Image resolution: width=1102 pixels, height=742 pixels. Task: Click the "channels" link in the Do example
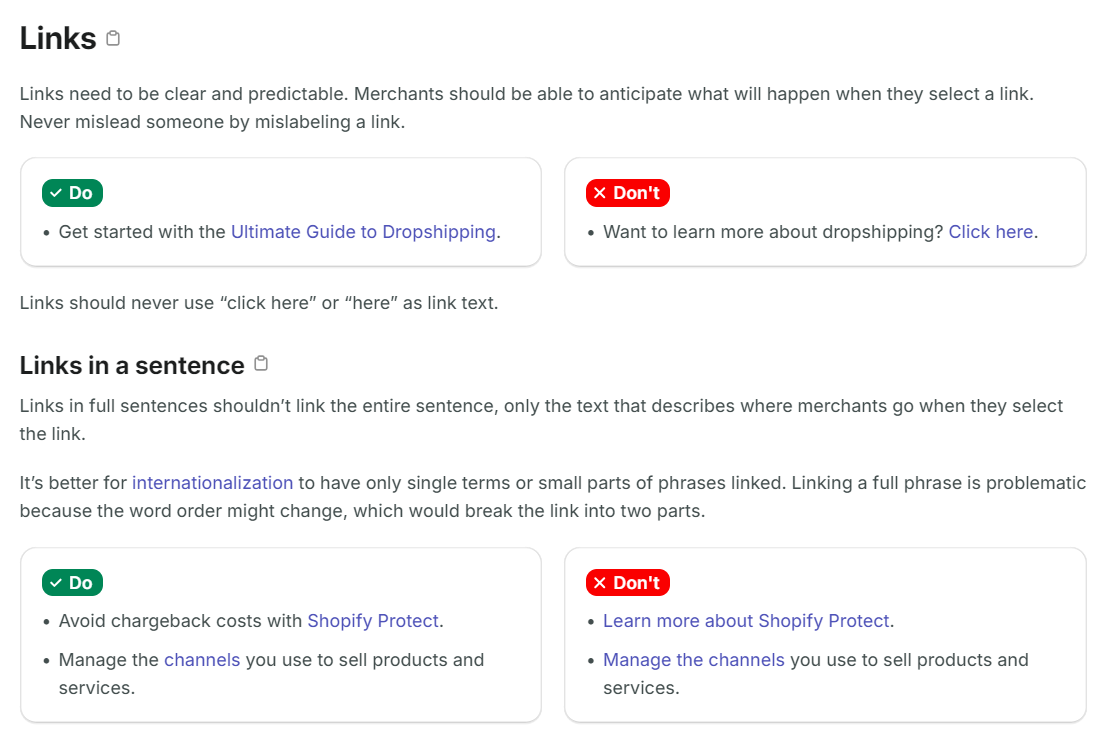pyautogui.click(x=203, y=659)
